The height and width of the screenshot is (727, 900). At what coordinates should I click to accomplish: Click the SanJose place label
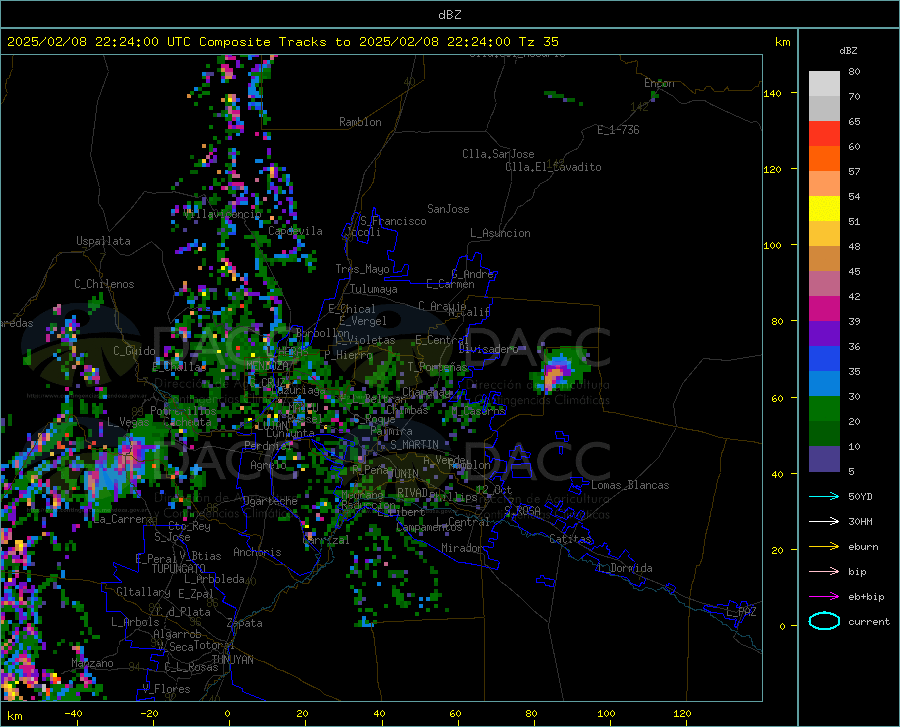448,209
